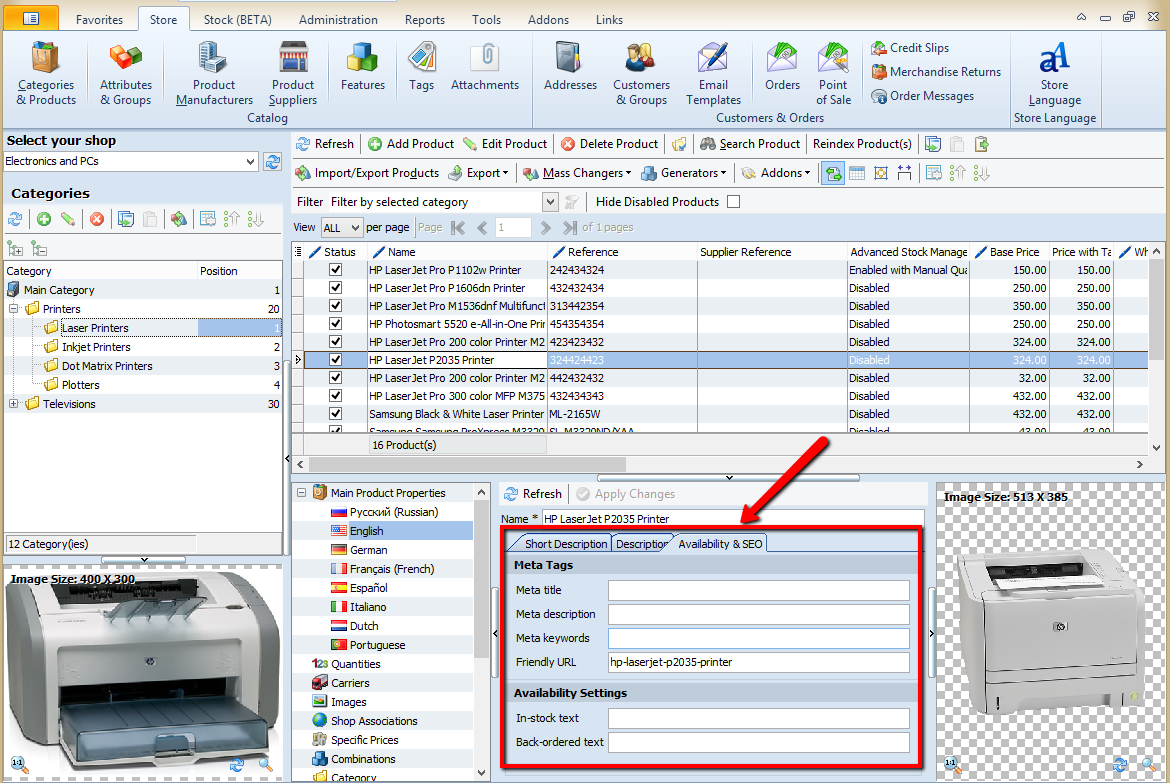Image resolution: width=1170 pixels, height=783 pixels.
Task: Open View per page ALL dropdown
Action: pos(342,228)
